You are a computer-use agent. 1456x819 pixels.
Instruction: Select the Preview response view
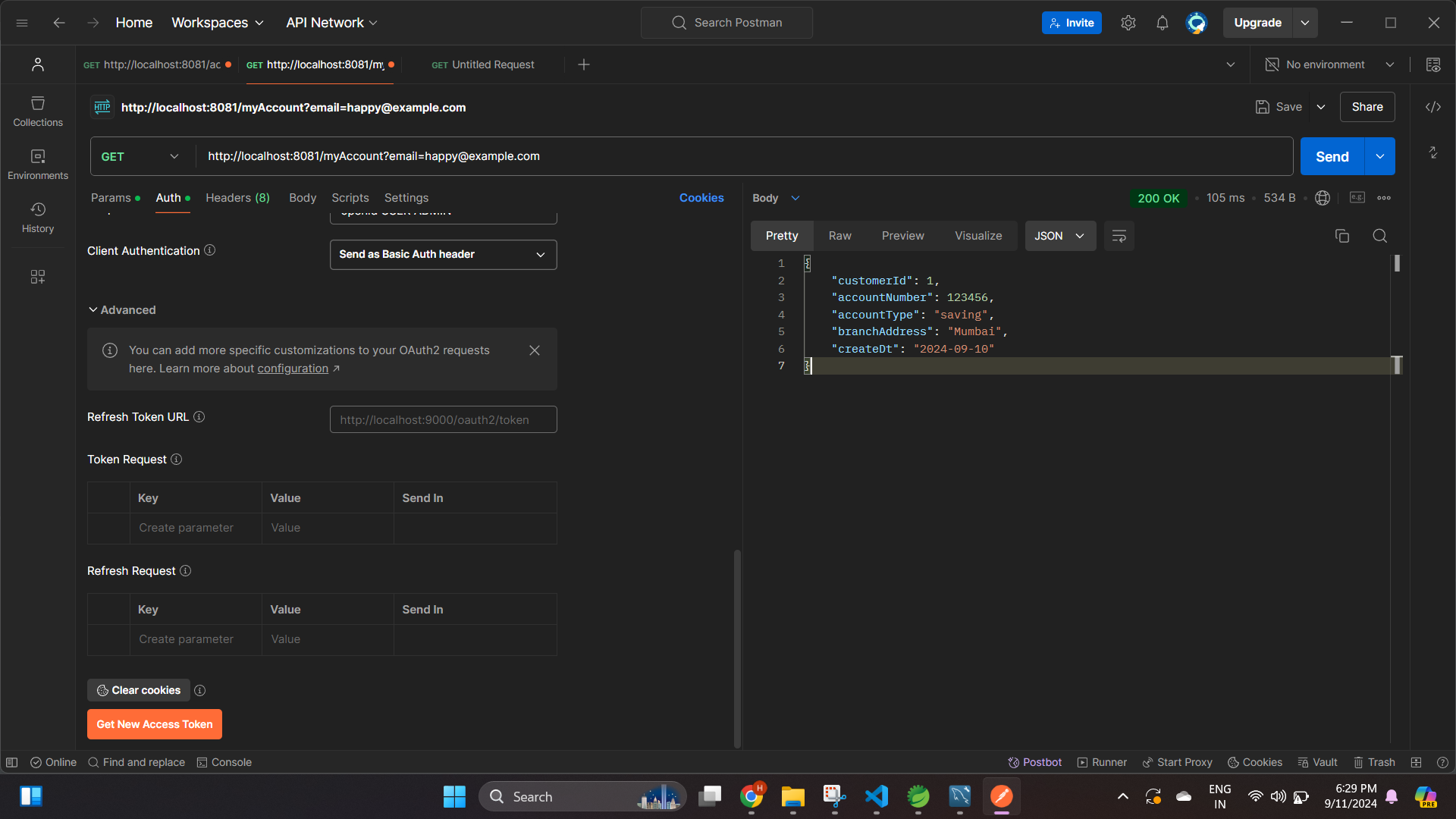pos(903,236)
